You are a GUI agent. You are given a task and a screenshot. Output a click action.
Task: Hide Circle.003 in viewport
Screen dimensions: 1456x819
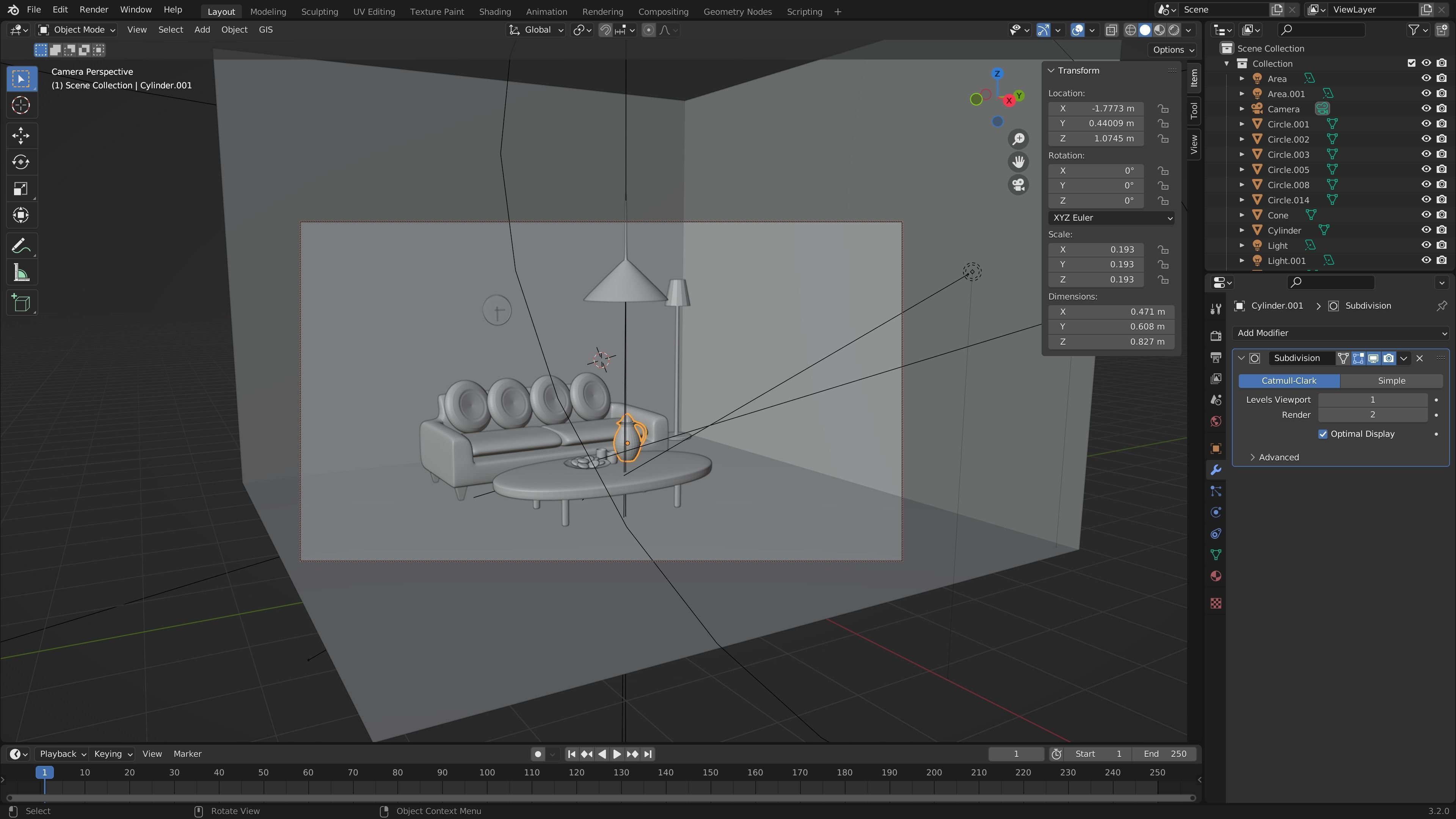1426,154
